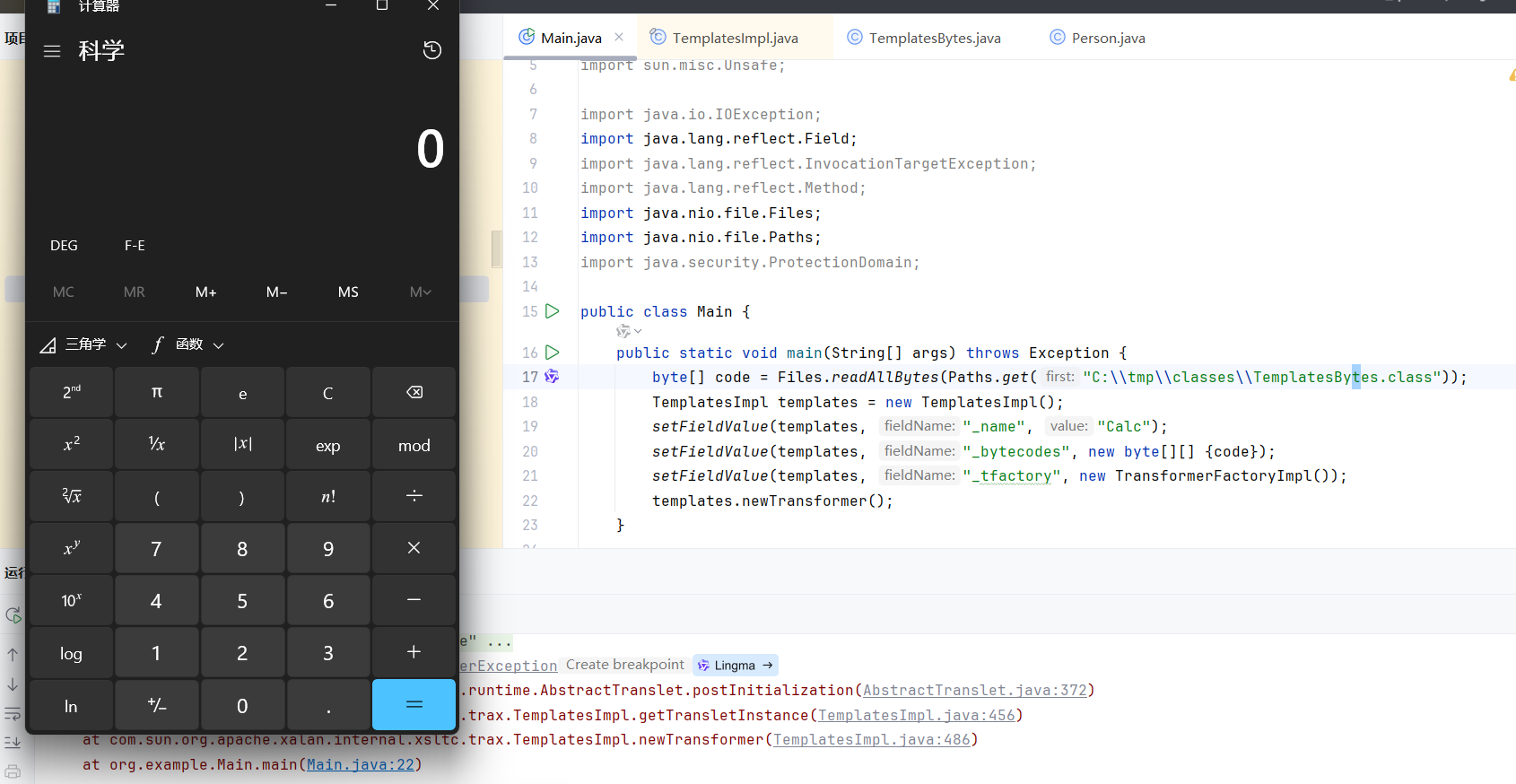
Task: Click digit 7 on the calculator
Action: [x=157, y=548]
